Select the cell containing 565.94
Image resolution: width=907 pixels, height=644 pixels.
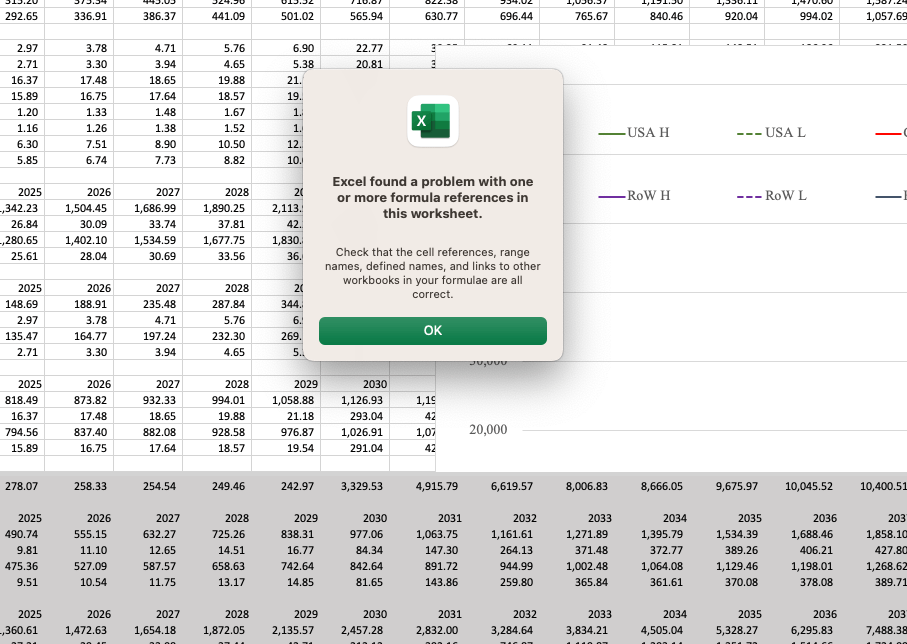[x=355, y=16]
